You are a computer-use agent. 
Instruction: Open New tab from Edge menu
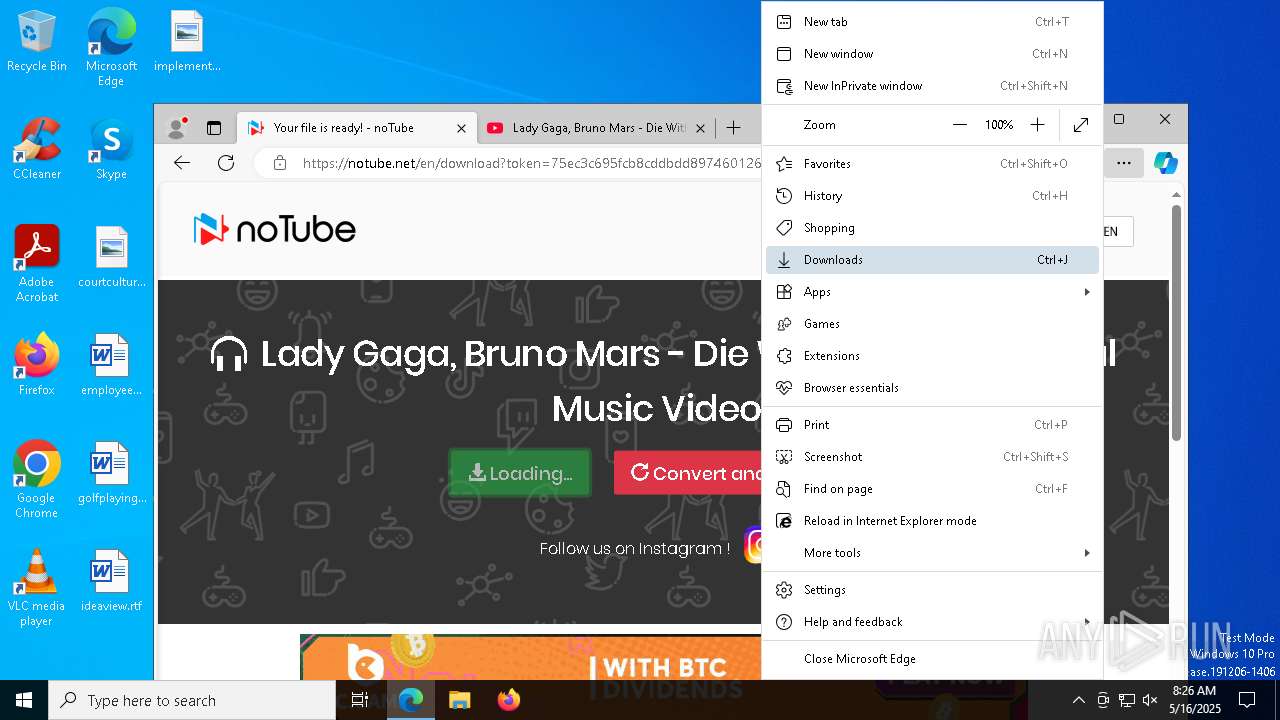point(932,22)
